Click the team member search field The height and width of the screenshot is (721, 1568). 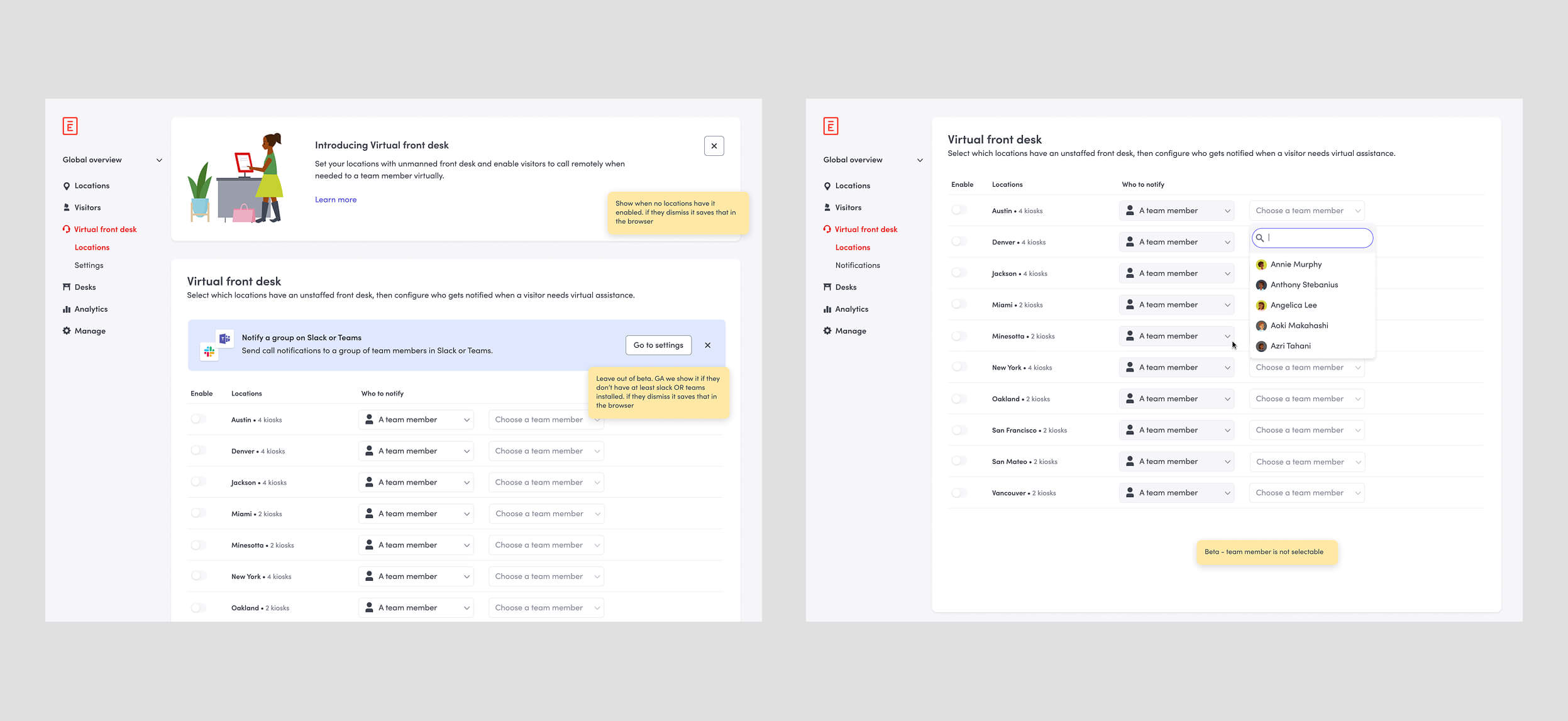tap(1317, 238)
